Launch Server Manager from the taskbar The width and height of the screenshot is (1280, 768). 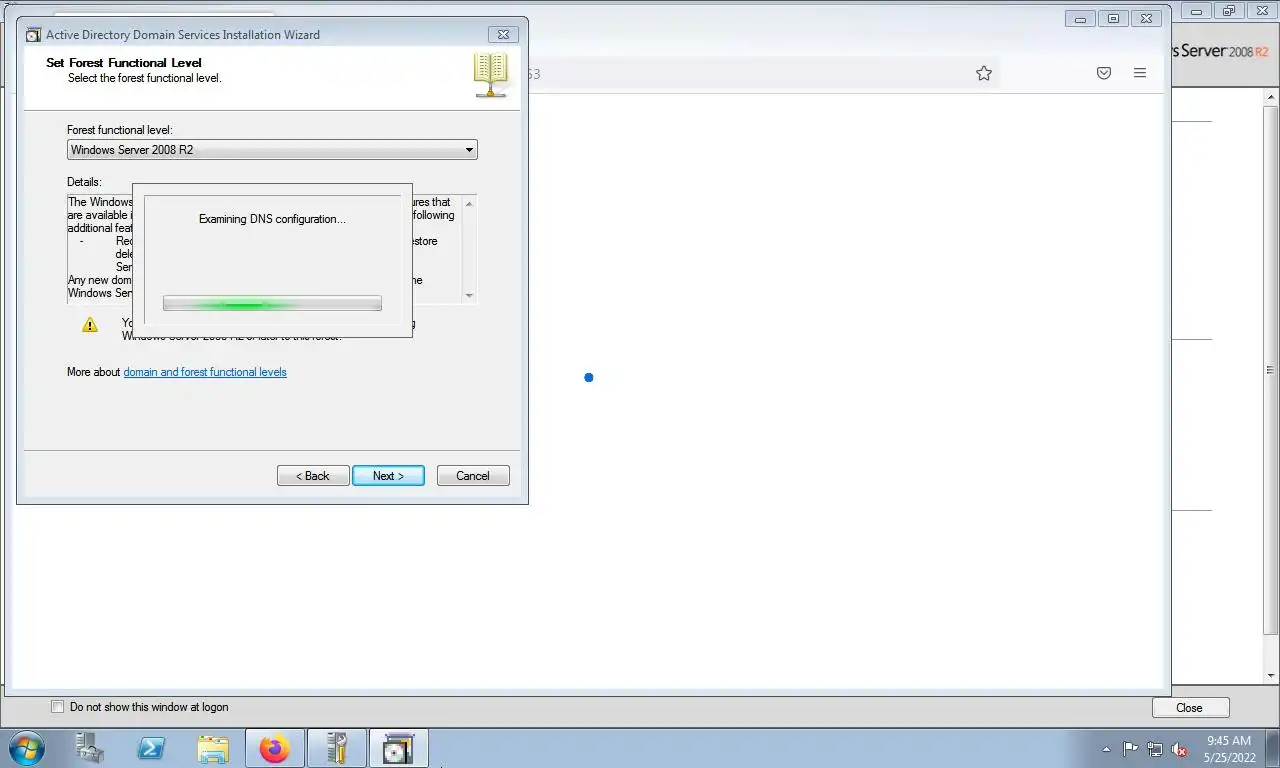click(89, 748)
